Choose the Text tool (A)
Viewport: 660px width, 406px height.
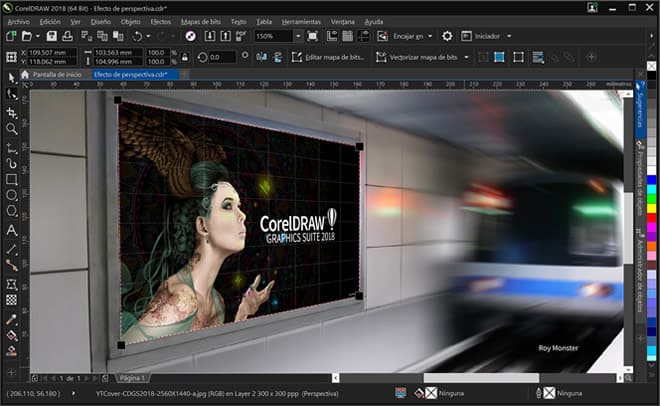11,230
